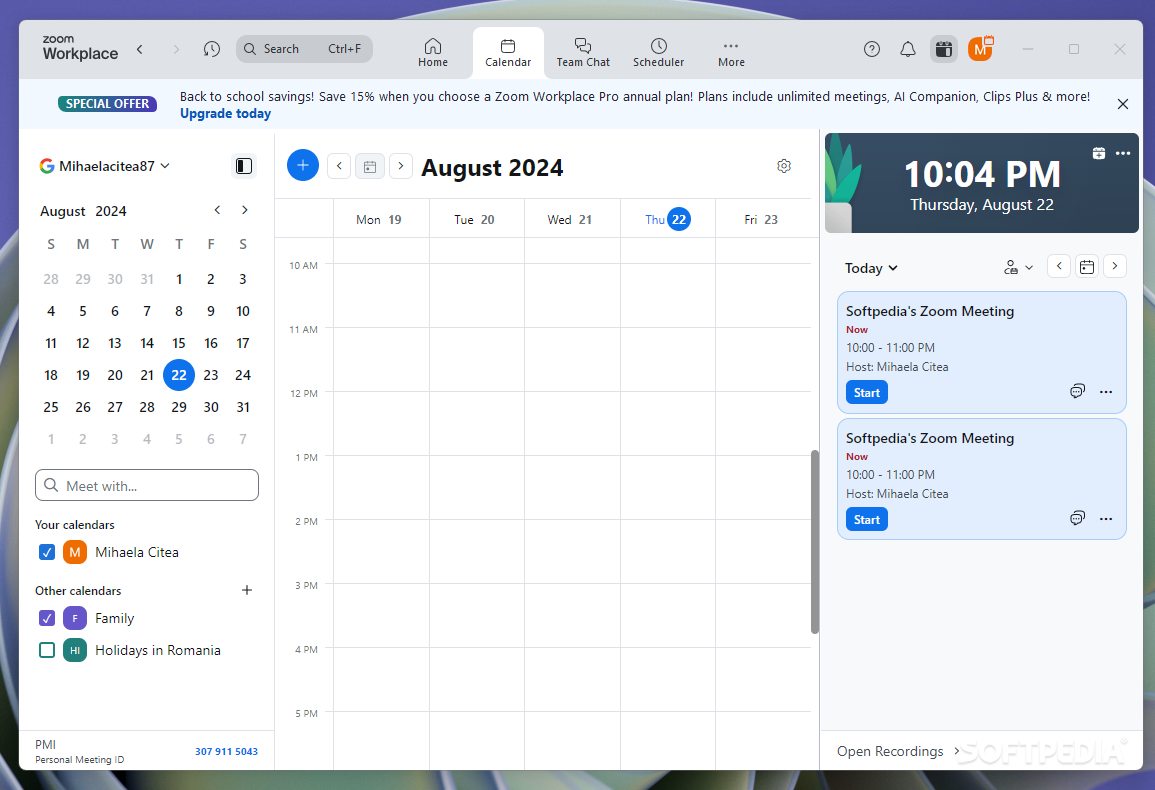Click Personal Meeting ID 307 911 5043
The height and width of the screenshot is (790, 1155).
[226, 752]
